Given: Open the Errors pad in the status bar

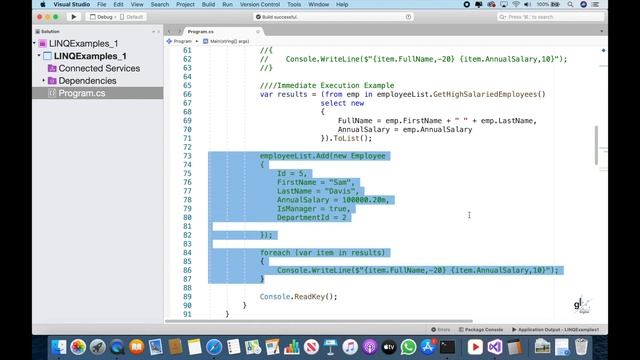Looking at the screenshot, I should tap(440, 329).
